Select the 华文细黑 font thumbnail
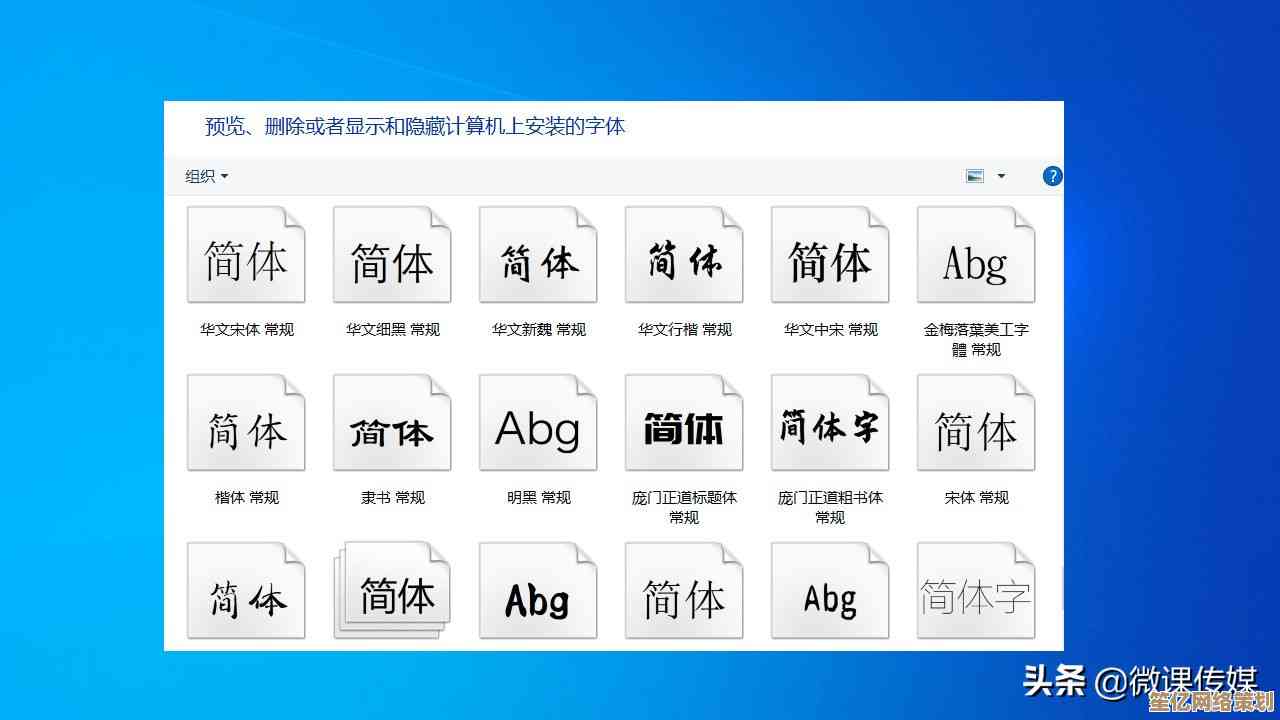This screenshot has width=1280, height=720. pyautogui.click(x=392, y=255)
